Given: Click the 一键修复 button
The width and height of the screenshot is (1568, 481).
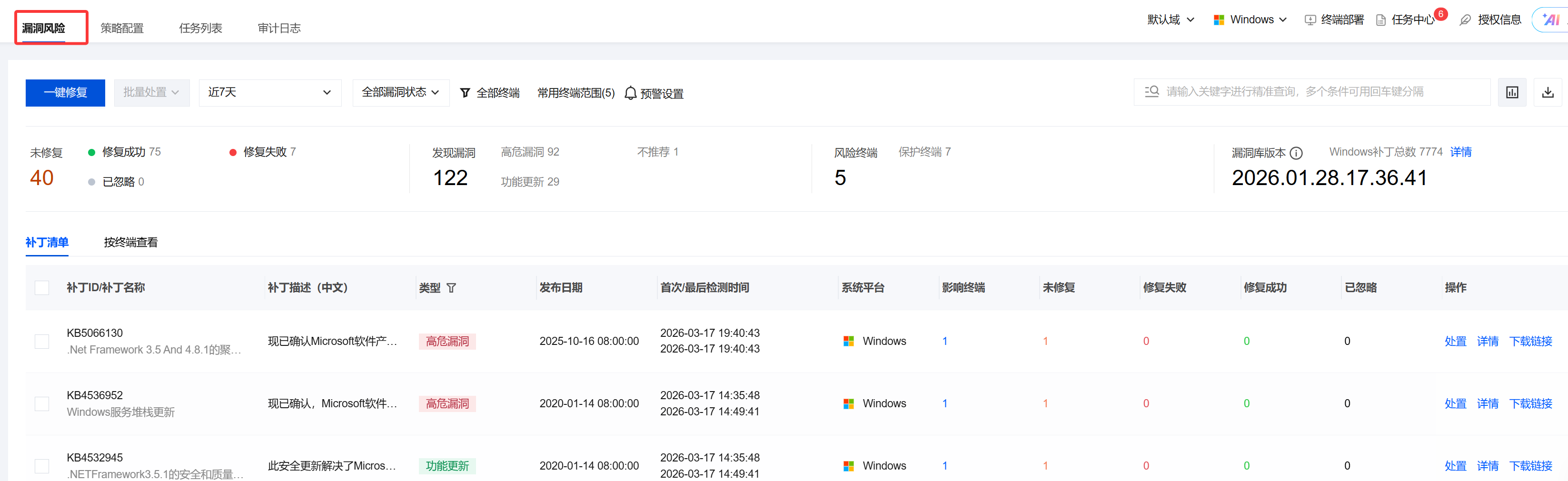Looking at the screenshot, I should [65, 92].
